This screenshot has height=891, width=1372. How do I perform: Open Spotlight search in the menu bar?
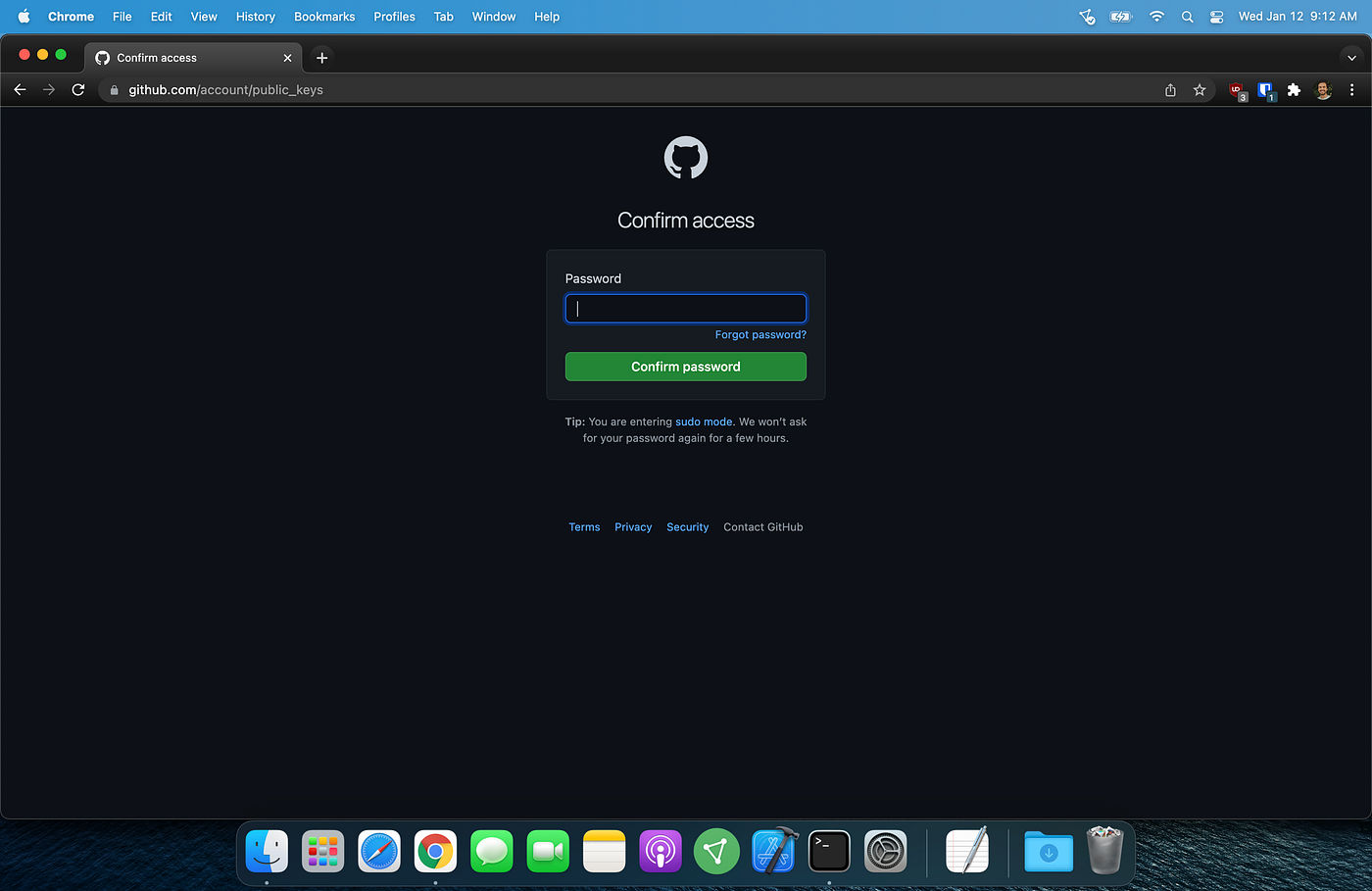pos(1187,17)
